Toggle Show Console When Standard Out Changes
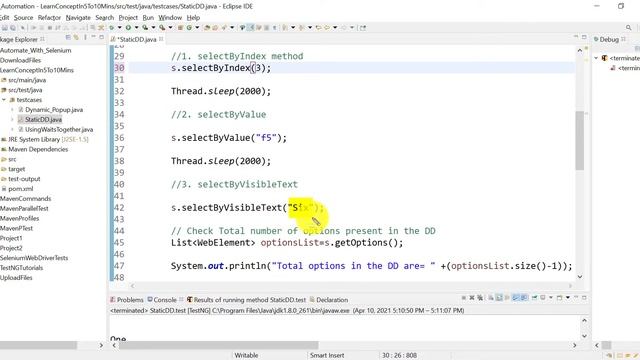This screenshot has width=640, height=360. tap(516, 298)
